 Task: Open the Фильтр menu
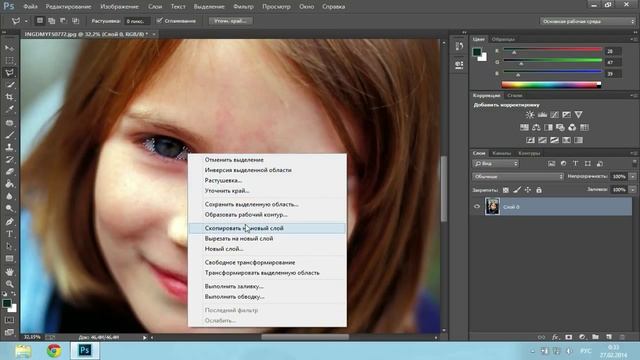244,7
